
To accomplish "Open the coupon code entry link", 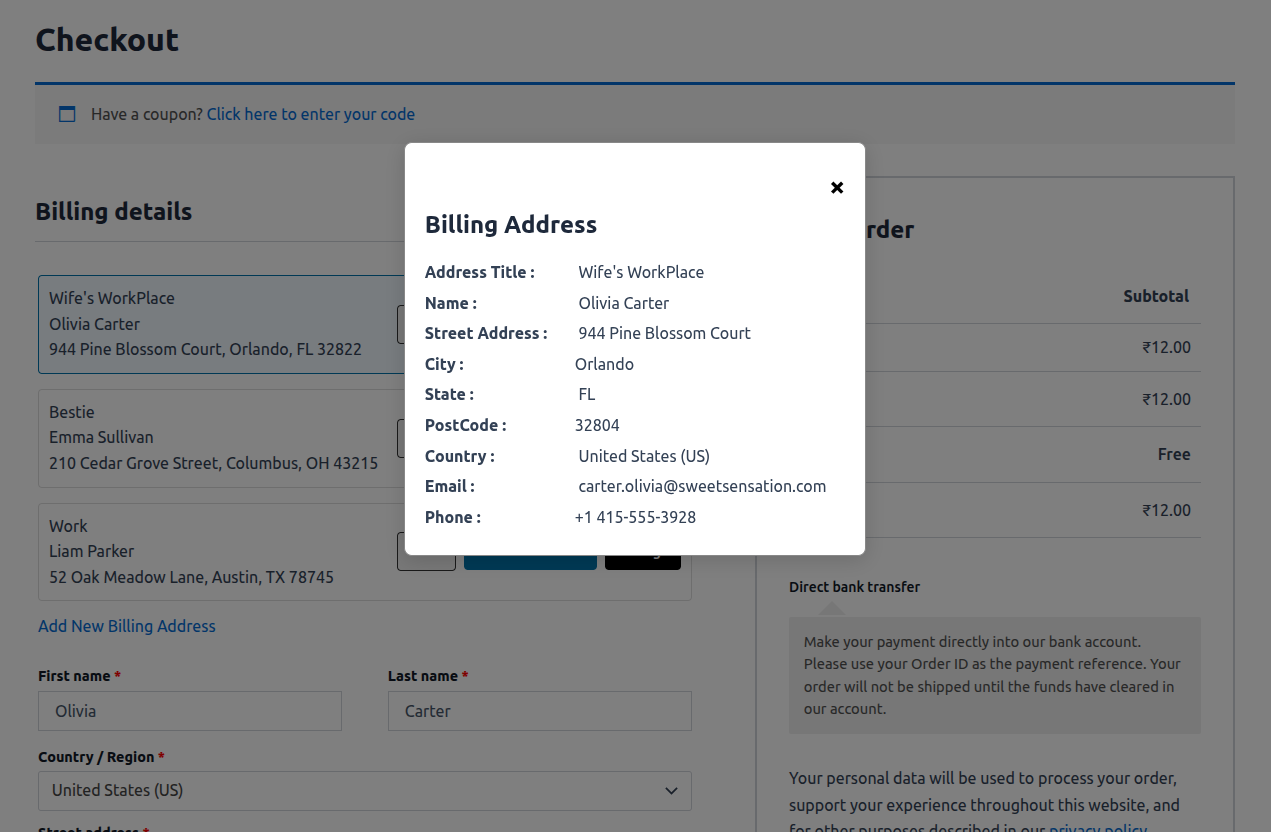I will click(x=310, y=114).
